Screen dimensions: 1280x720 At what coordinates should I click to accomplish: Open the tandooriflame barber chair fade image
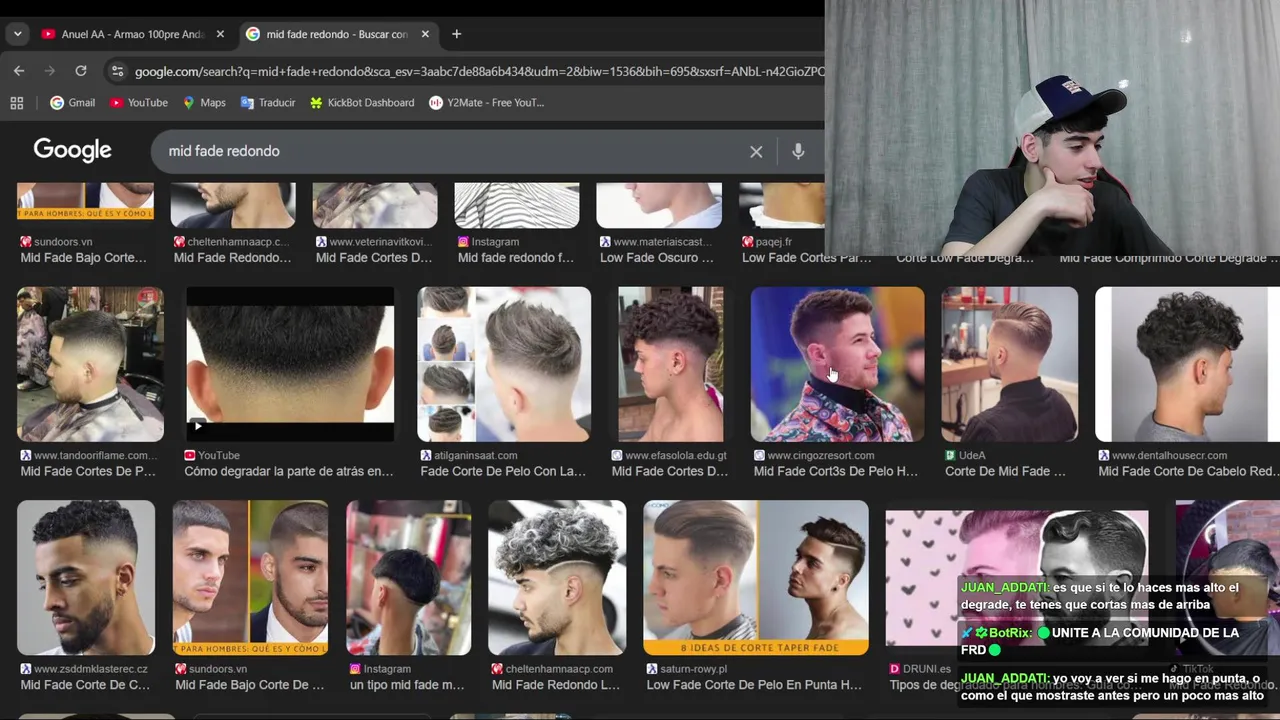pyautogui.click(x=90, y=364)
